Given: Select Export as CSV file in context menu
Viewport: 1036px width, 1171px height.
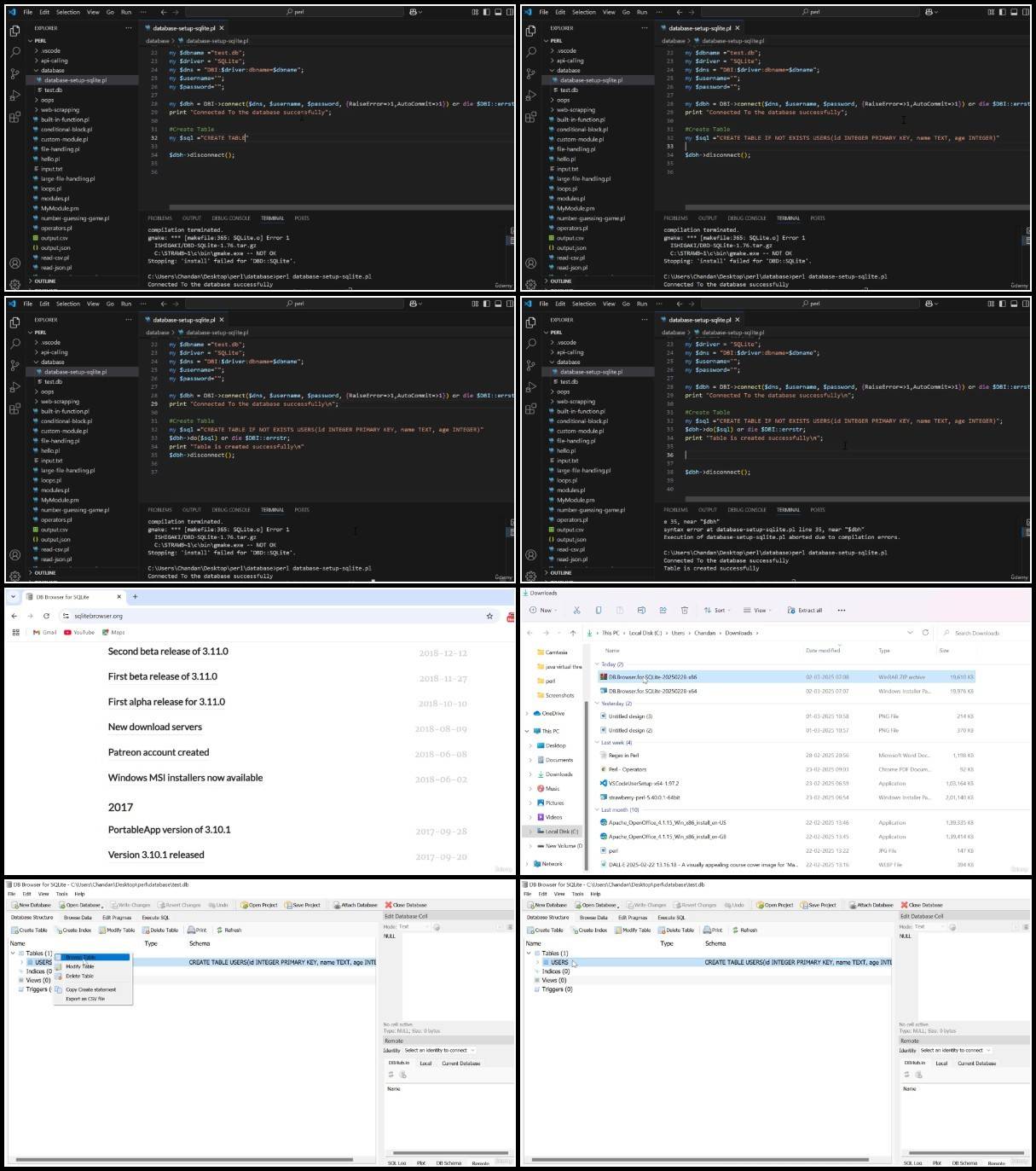Looking at the screenshot, I should (93, 999).
